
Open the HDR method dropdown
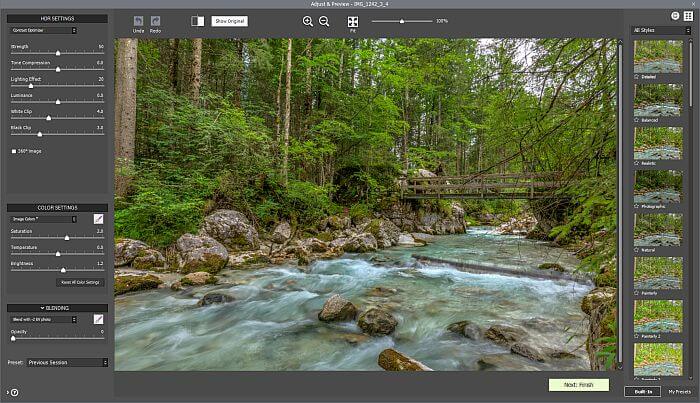(43, 30)
